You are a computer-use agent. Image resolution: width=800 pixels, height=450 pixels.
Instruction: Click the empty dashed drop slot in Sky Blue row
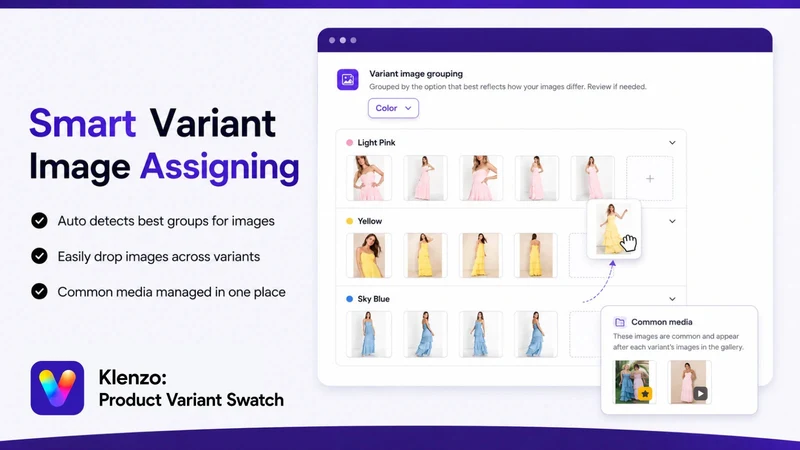click(585, 334)
